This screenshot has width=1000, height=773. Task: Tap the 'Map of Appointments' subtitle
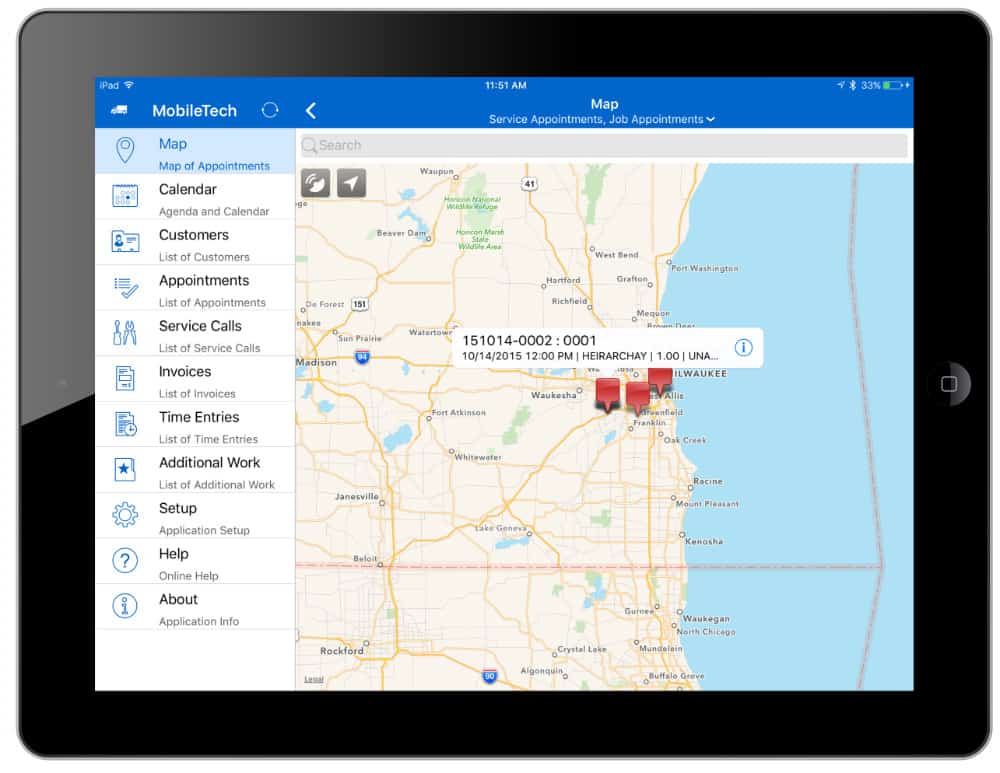tap(214, 166)
